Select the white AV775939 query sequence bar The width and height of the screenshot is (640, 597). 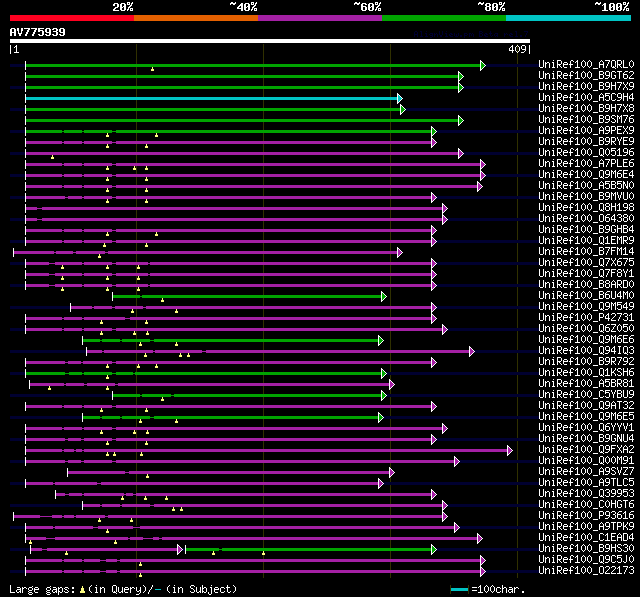point(270,41)
